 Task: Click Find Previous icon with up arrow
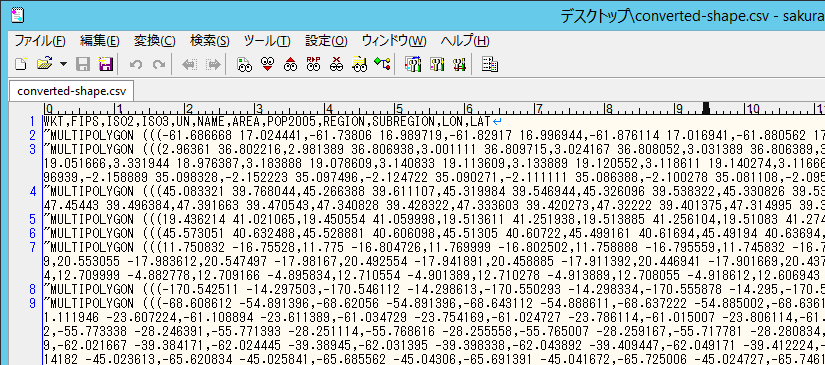[290, 65]
